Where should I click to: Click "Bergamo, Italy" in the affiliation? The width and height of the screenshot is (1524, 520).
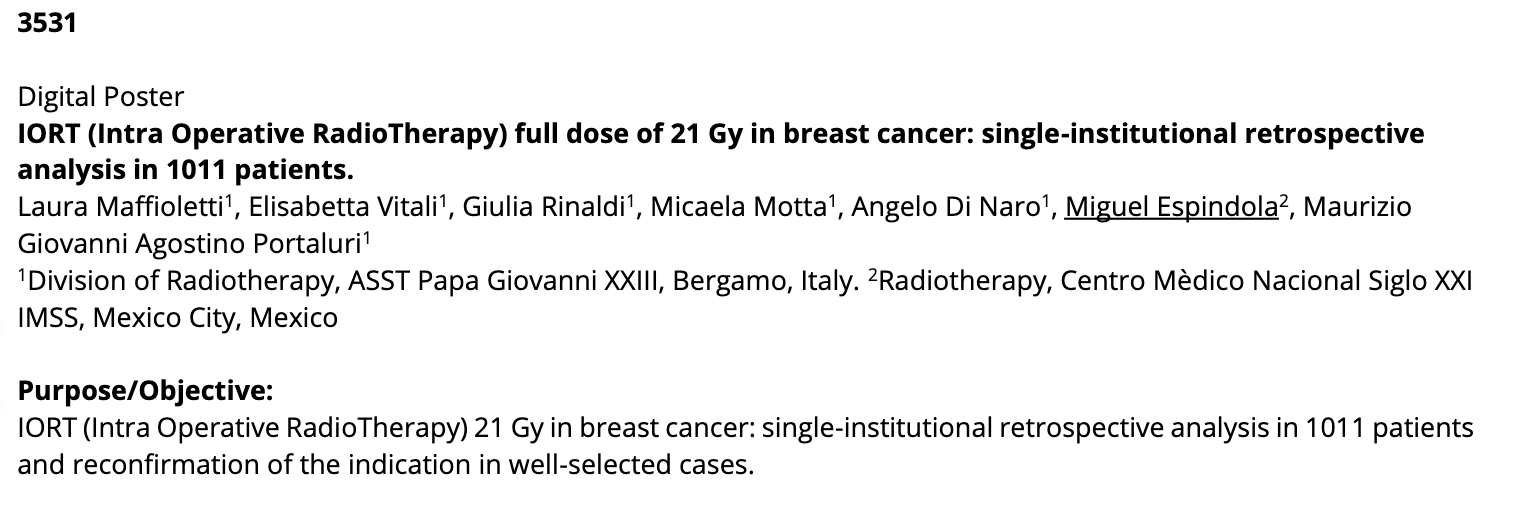[766, 283]
